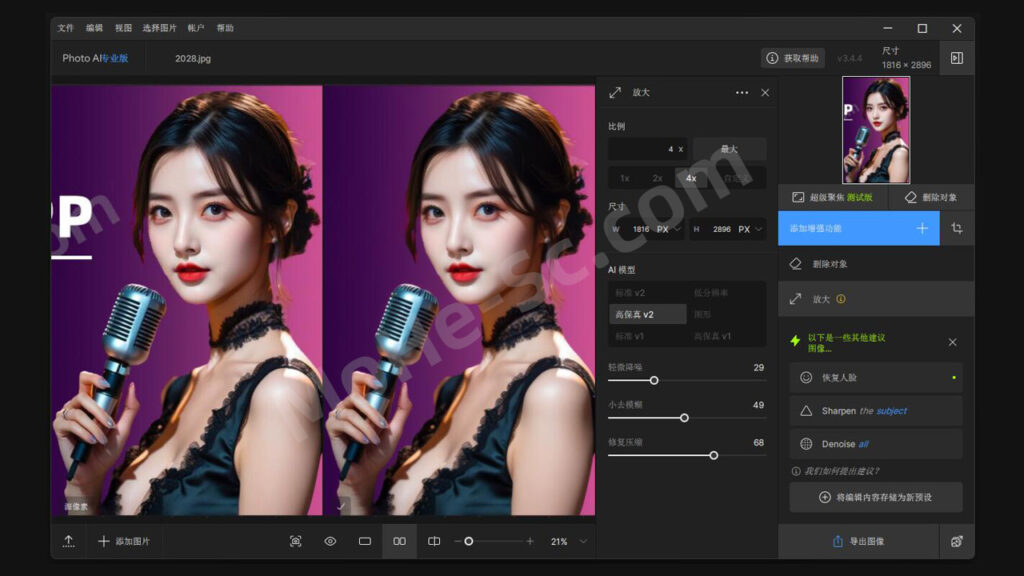
Task: Click the crop tool icon
Action: pyautogui.click(x=957, y=228)
